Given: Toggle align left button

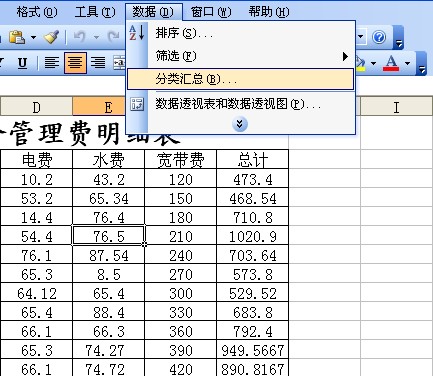Looking at the screenshot, I should [x=52, y=62].
